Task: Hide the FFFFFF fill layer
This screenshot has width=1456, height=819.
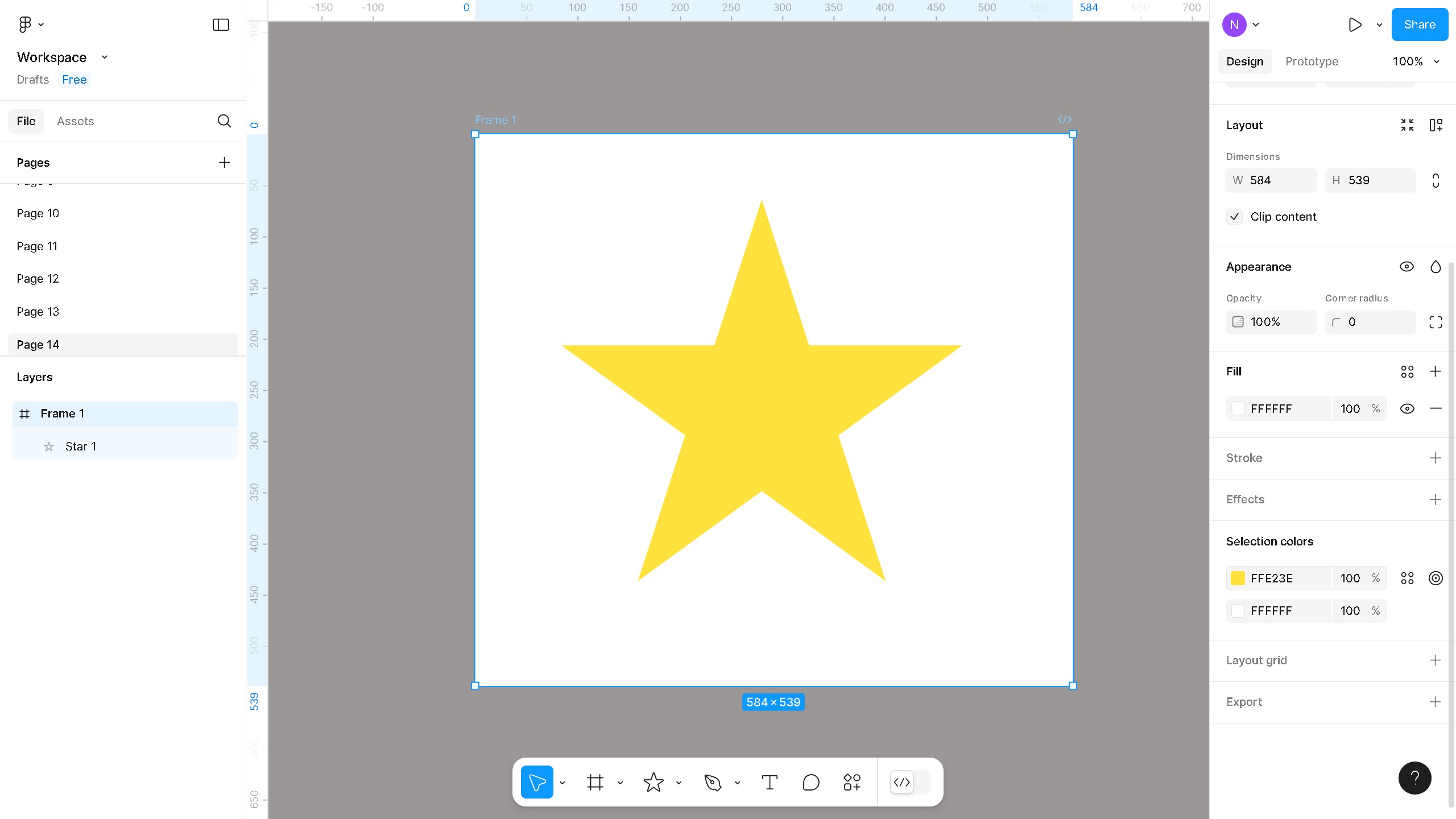Action: coord(1407,408)
